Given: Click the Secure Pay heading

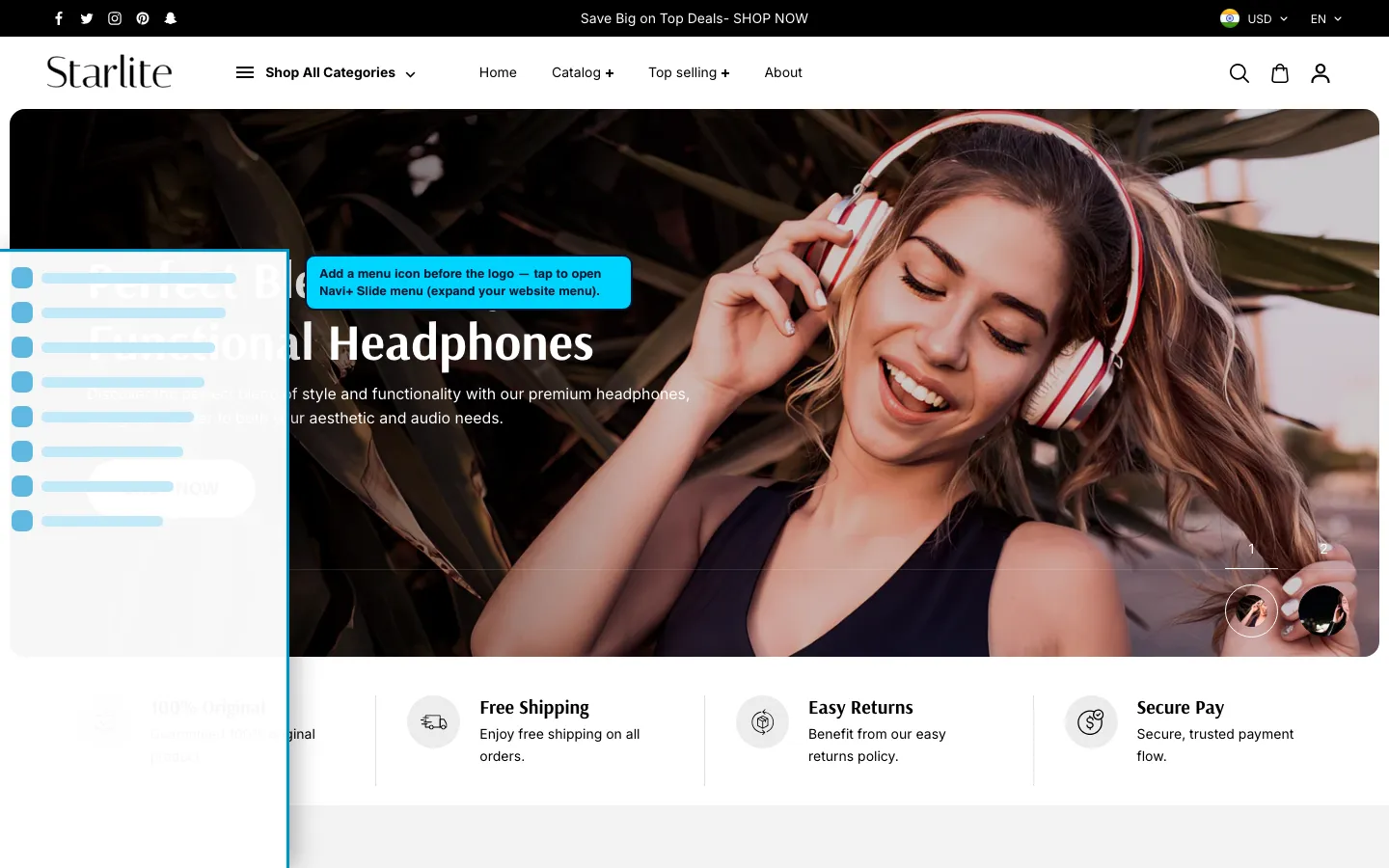Looking at the screenshot, I should coord(1181,708).
